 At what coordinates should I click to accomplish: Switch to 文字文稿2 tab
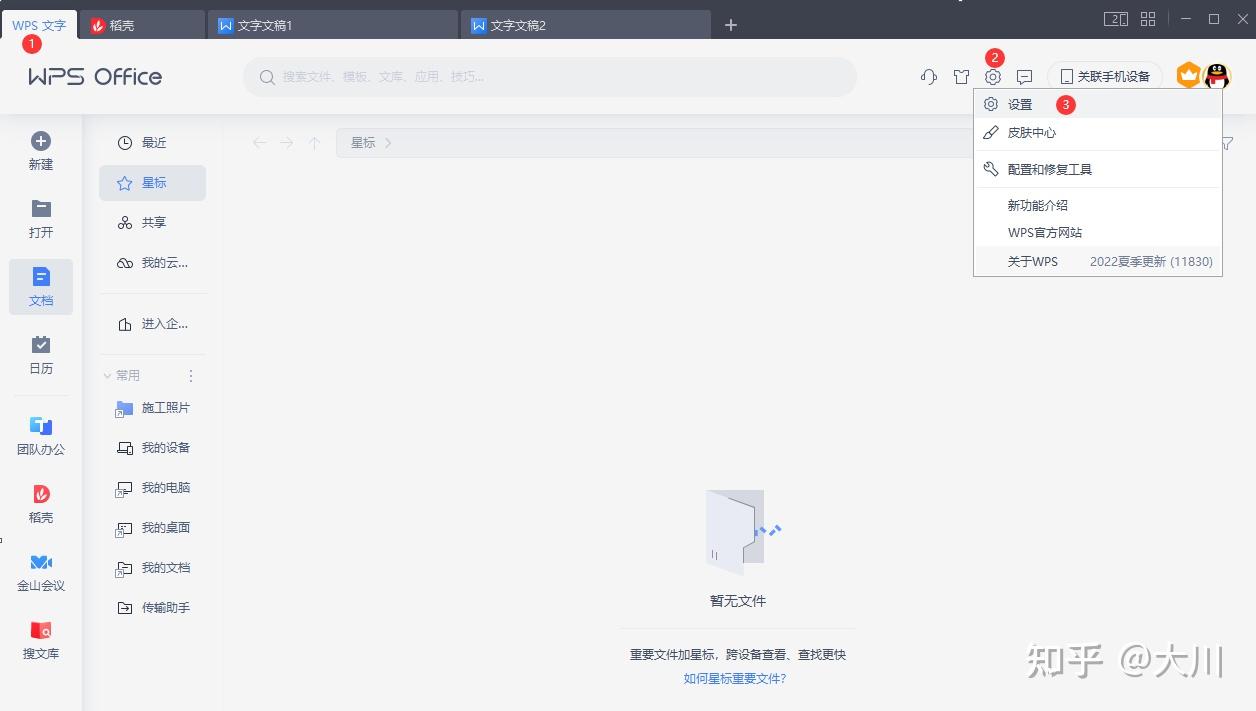584,25
